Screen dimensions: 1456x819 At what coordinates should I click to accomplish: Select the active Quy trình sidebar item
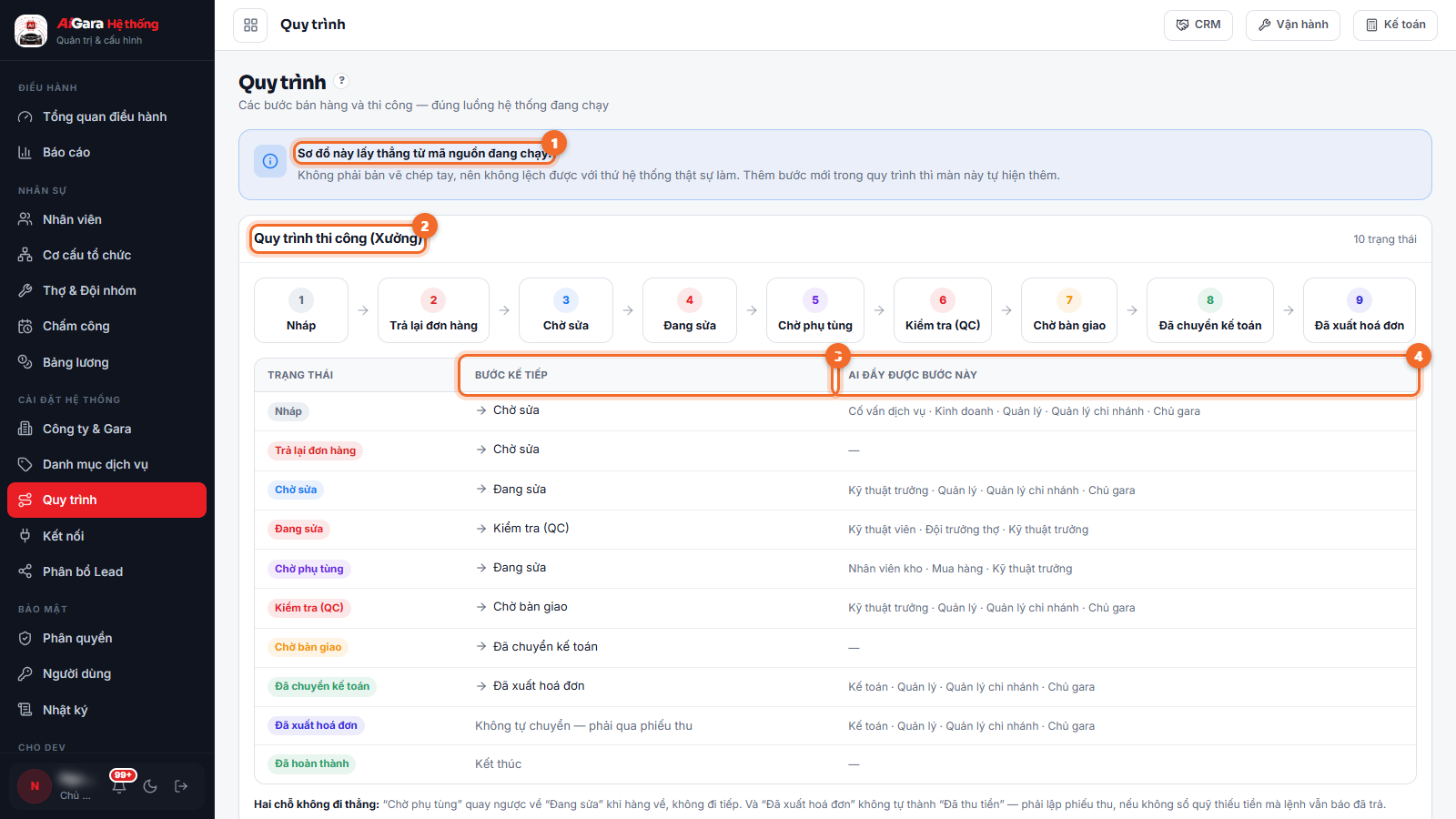click(106, 500)
